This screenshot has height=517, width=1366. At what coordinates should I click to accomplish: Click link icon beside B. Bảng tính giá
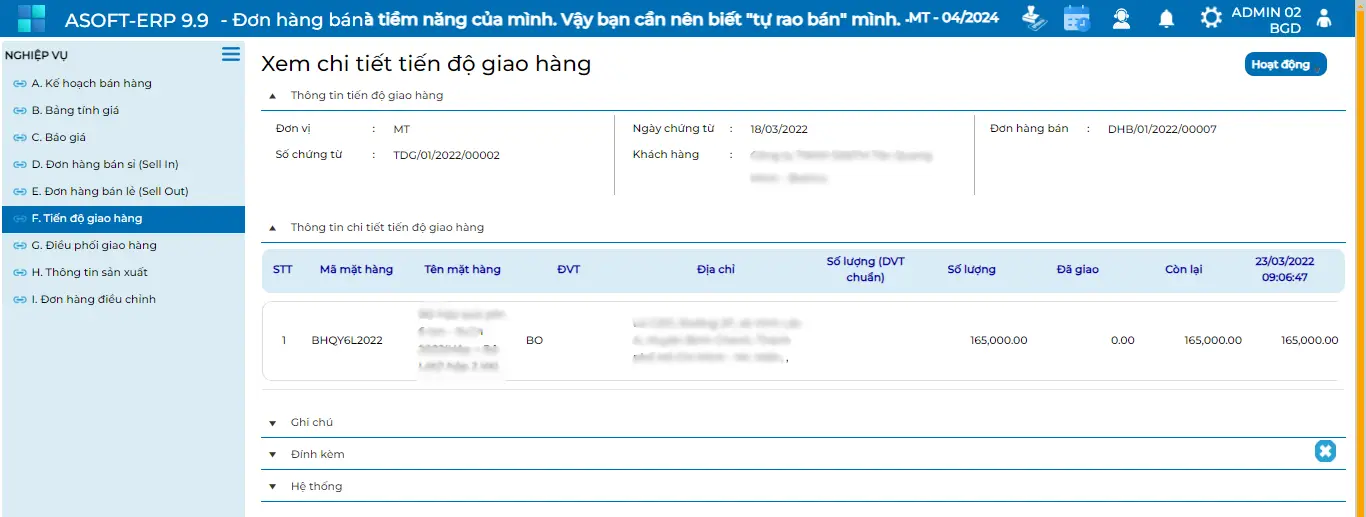pyautogui.click(x=19, y=111)
